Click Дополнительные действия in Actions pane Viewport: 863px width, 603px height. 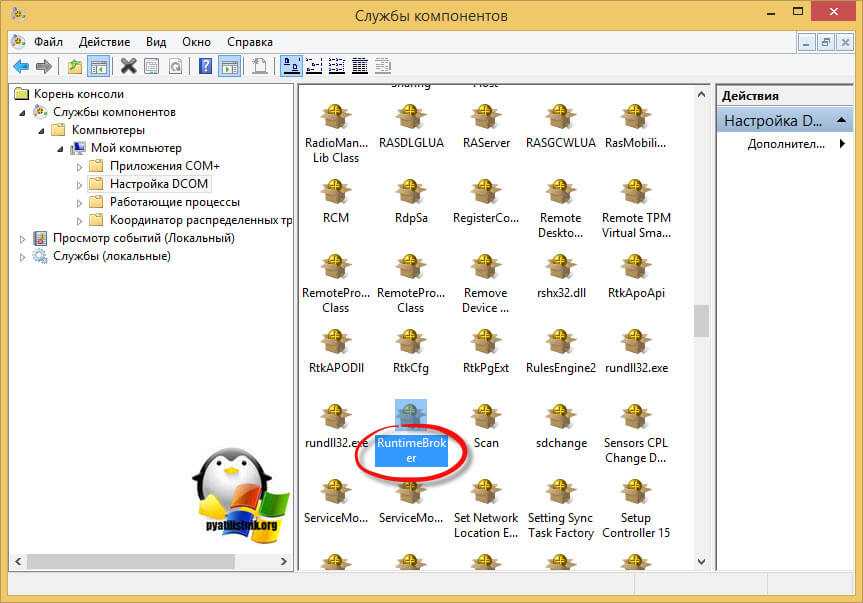tap(785, 144)
